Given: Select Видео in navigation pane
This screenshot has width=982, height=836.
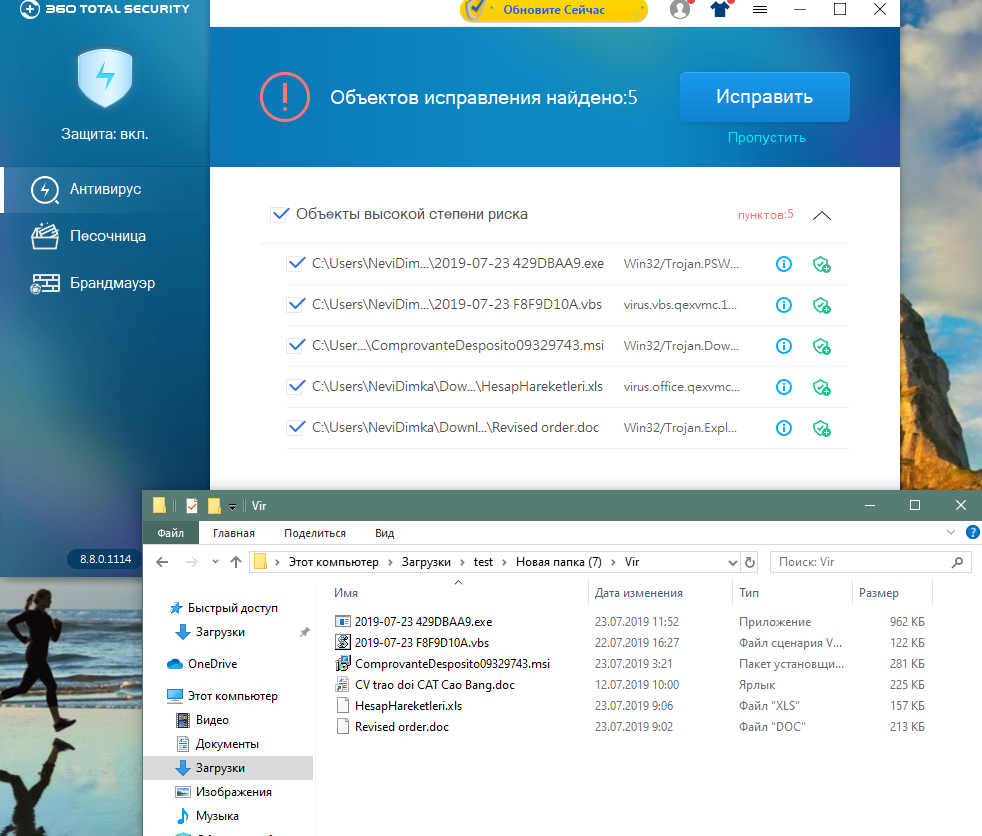Looking at the screenshot, I should pyautogui.click(x=212, y=720).
